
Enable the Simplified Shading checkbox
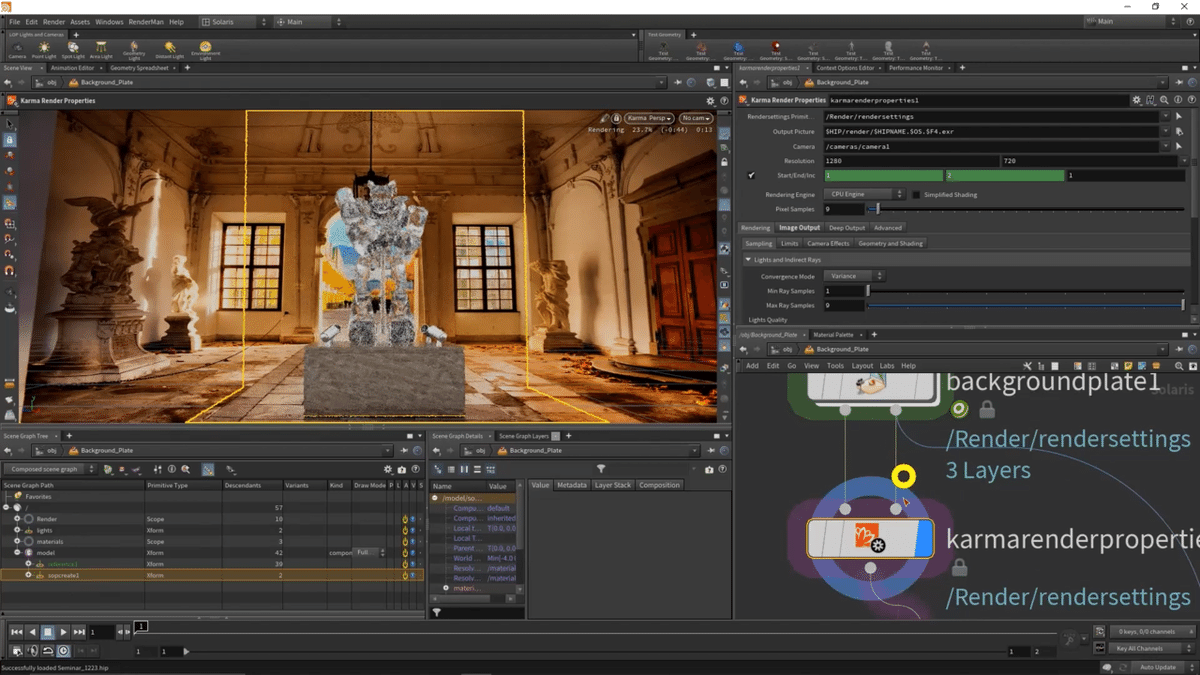click(917, 195)
